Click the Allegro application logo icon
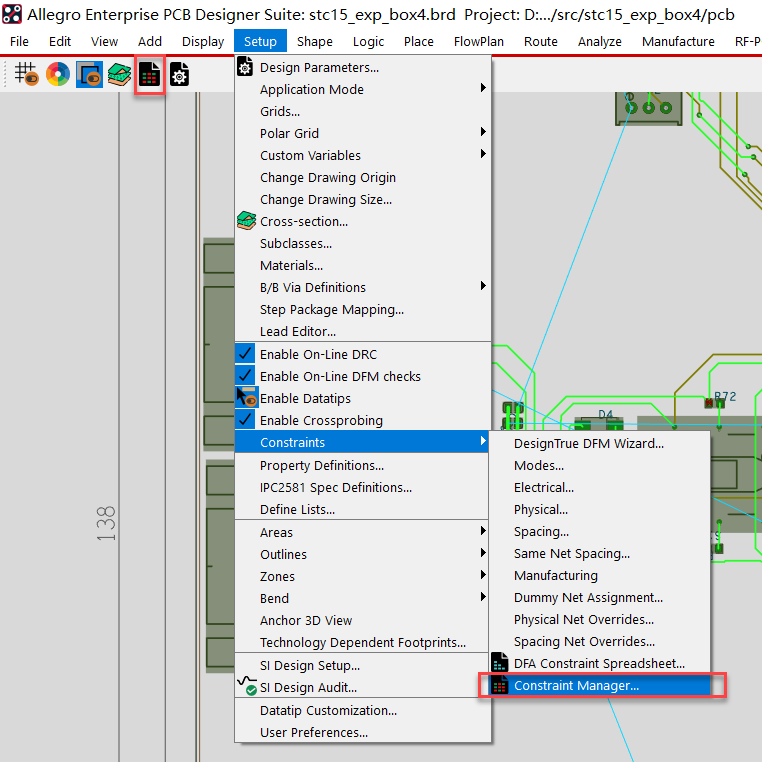Screen dimensions: 762x762 [x=12, y=14]
